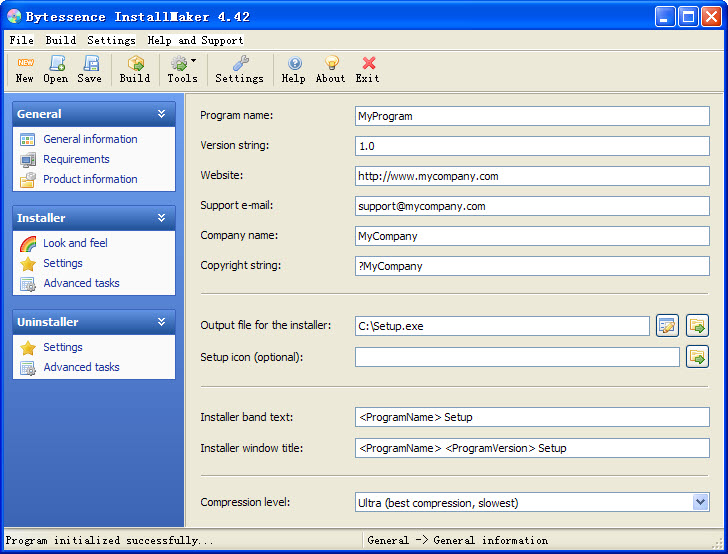Open the File menu
Image resolution: width=728 pixels, height=554 pixels.
[x=21, y=40]
